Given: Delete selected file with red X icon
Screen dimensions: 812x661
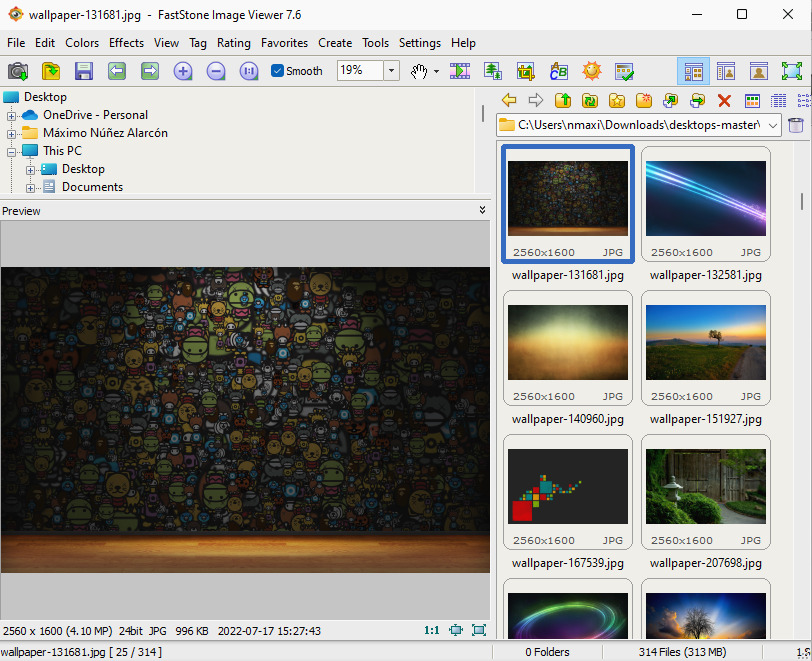Looking at the screenshot, I should coord(725,100).
